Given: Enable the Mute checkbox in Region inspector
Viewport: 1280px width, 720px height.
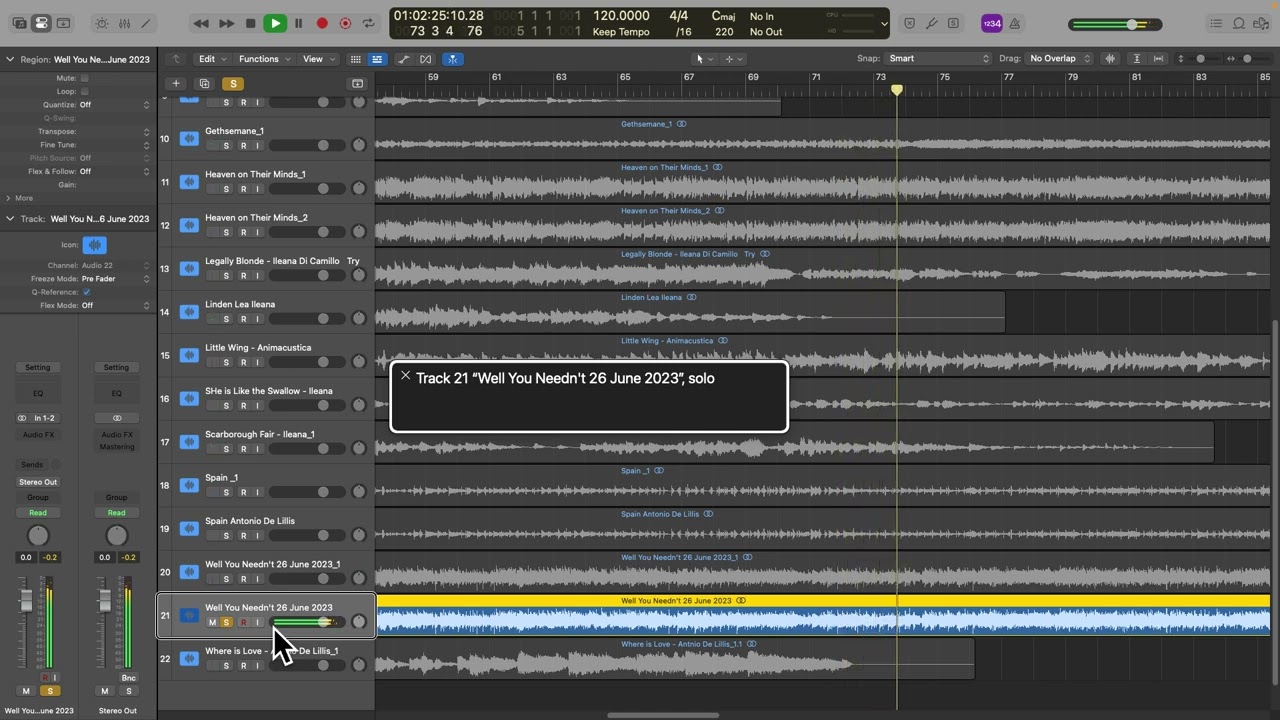Looking at the screenshot, I should click(84, 78).
